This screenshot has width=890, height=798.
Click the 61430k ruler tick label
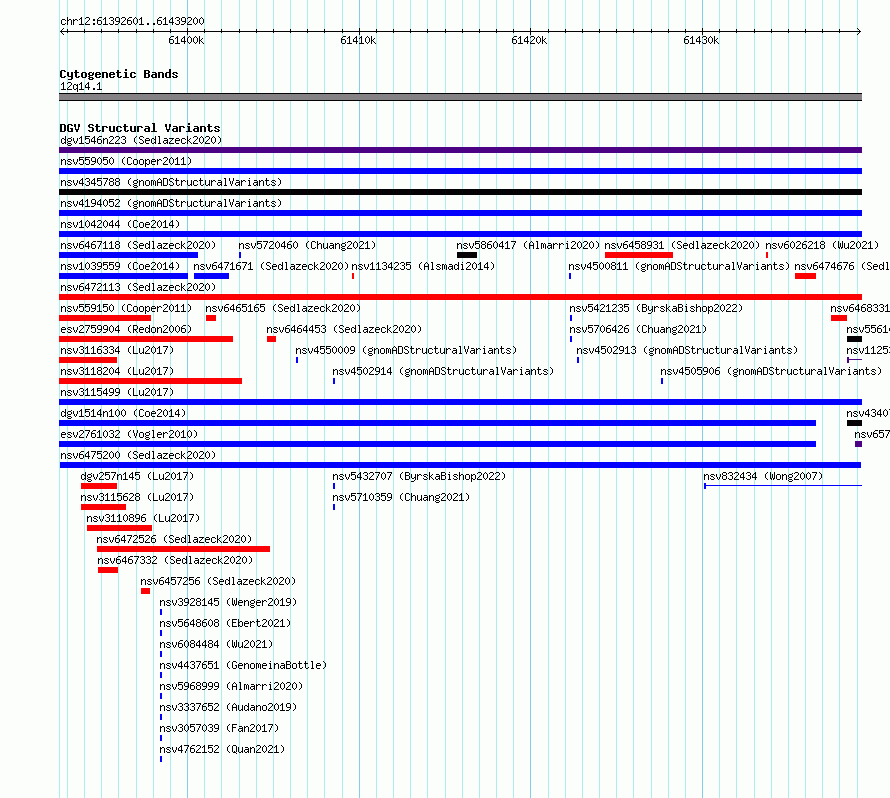(x=701, y=40)
